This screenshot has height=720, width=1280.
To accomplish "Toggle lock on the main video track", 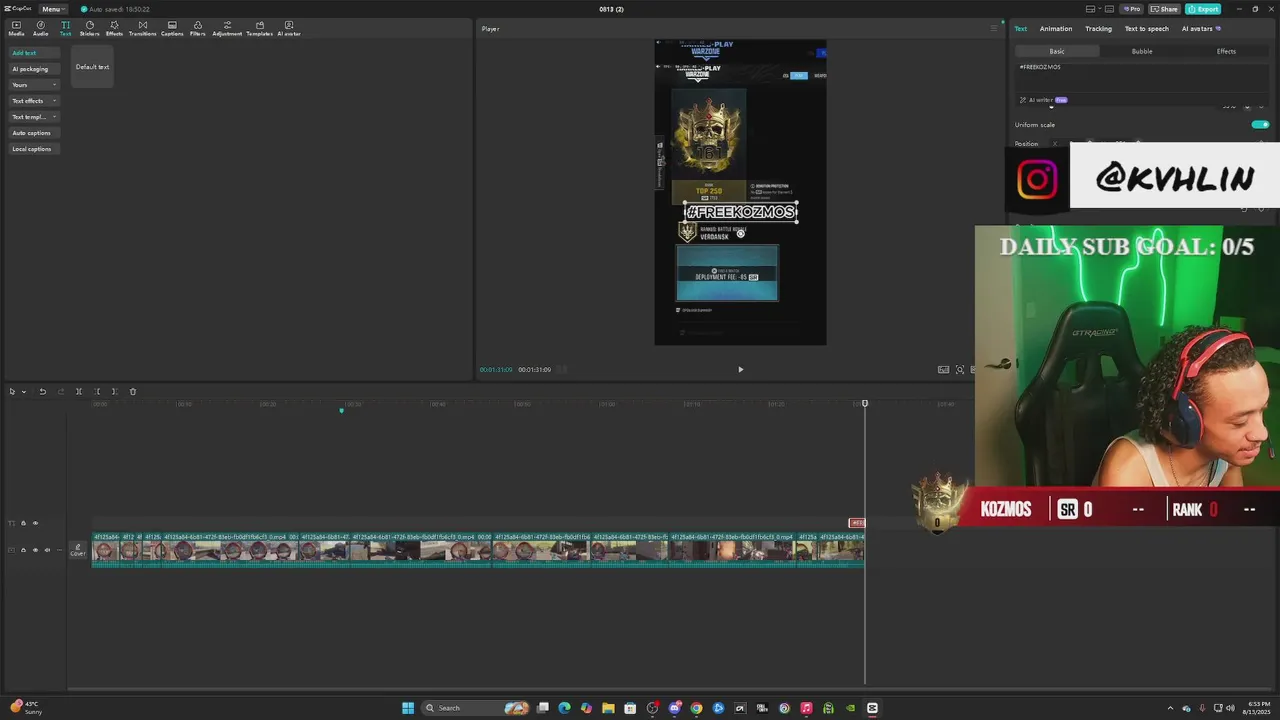I will [23, 550].
